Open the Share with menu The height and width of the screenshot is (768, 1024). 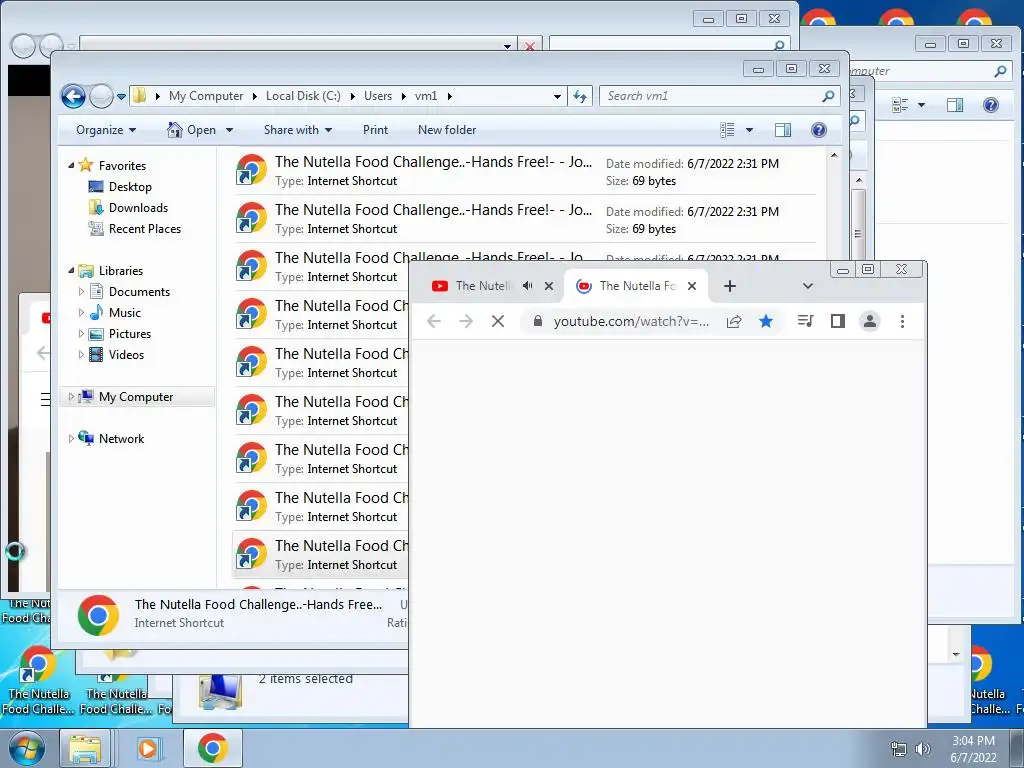pyautogui.click(x=298, y=130)
